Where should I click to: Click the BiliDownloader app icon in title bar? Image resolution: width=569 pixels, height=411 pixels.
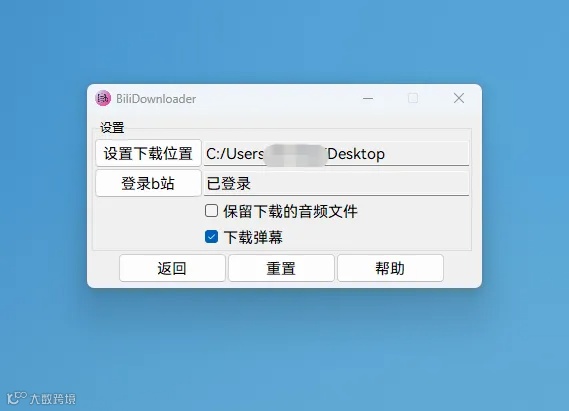pyautogui.click(x=103, y=98)
